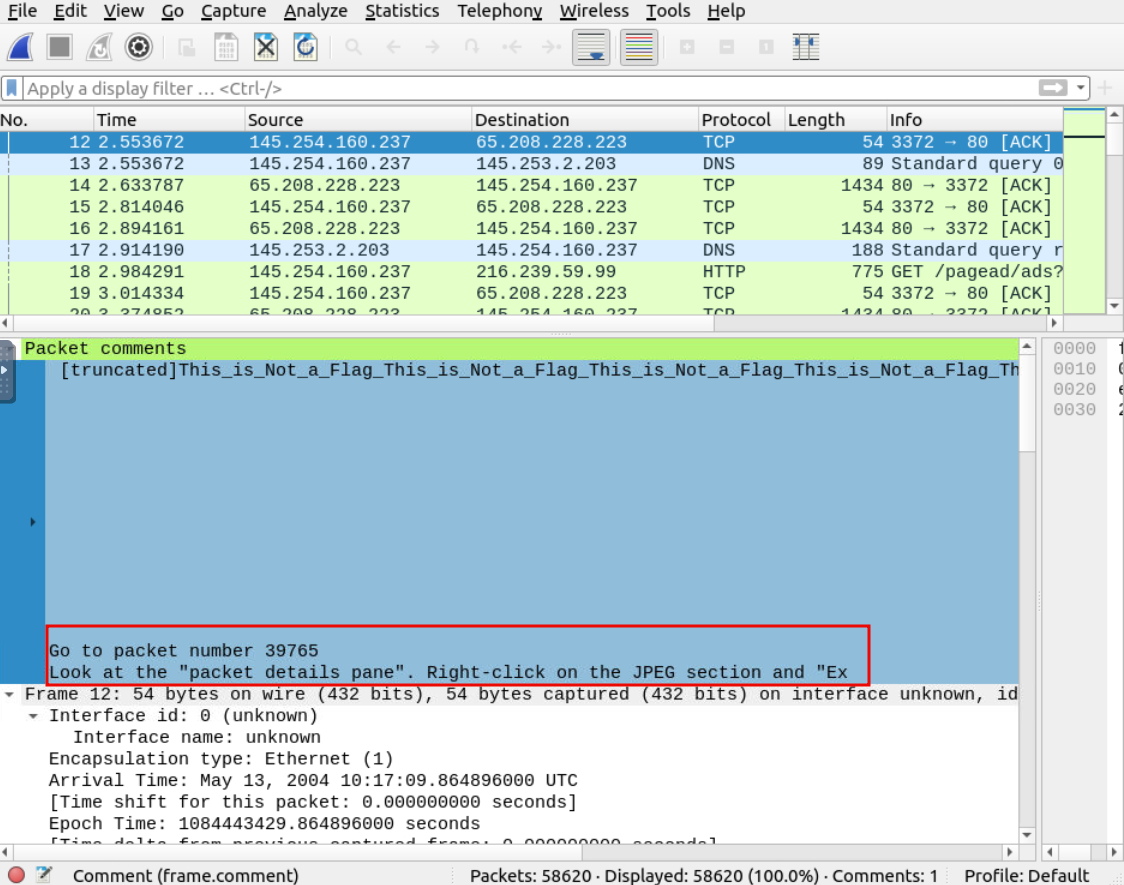The width and height of the screenshot is (1124, 885).
Task: Click the resize columns toolbar icon
Action: pos(805,47)
